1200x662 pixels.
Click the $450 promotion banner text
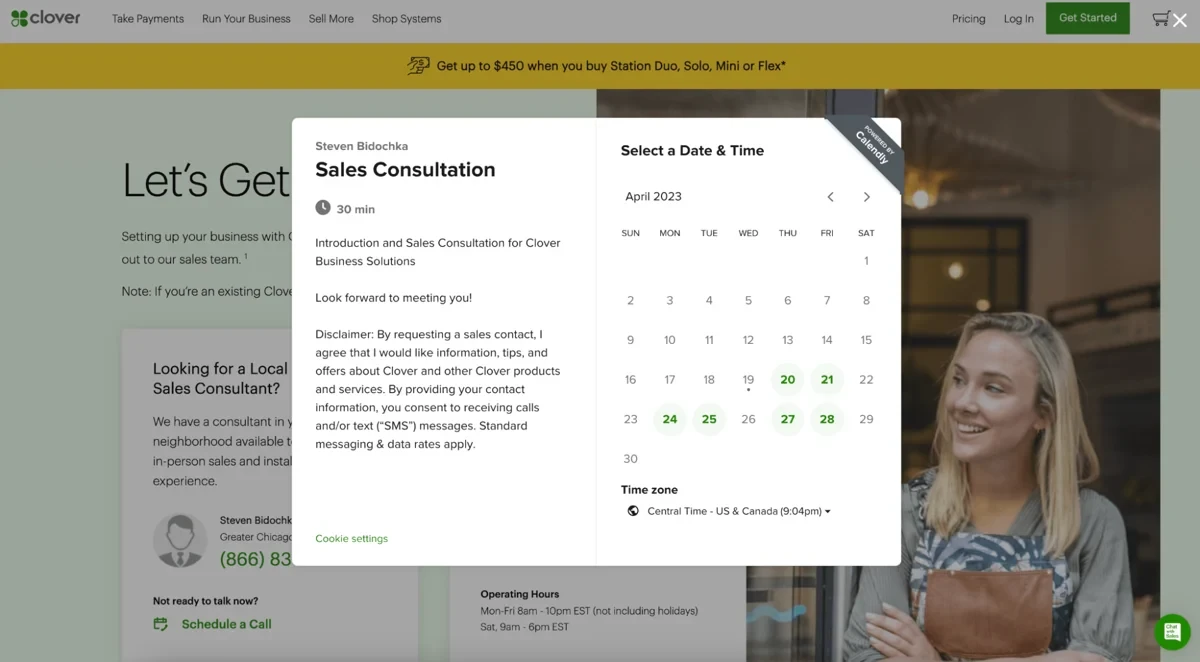coord(611,66)
